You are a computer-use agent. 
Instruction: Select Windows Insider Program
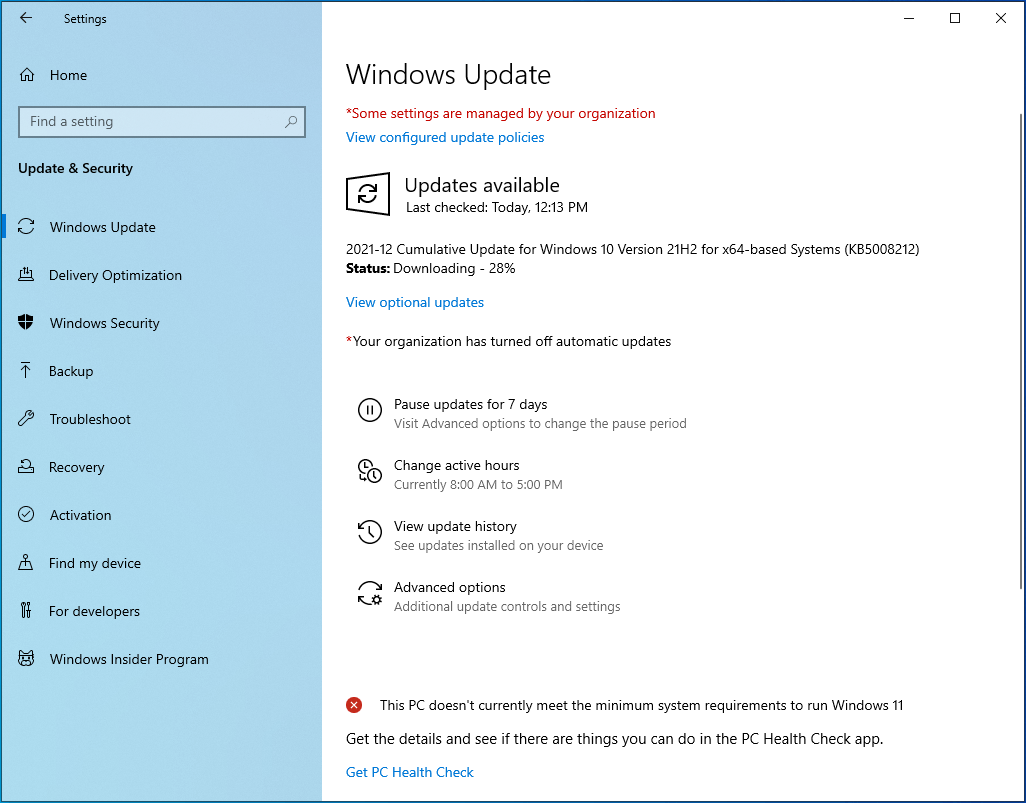pyautogui.click(x=129, y=659)
